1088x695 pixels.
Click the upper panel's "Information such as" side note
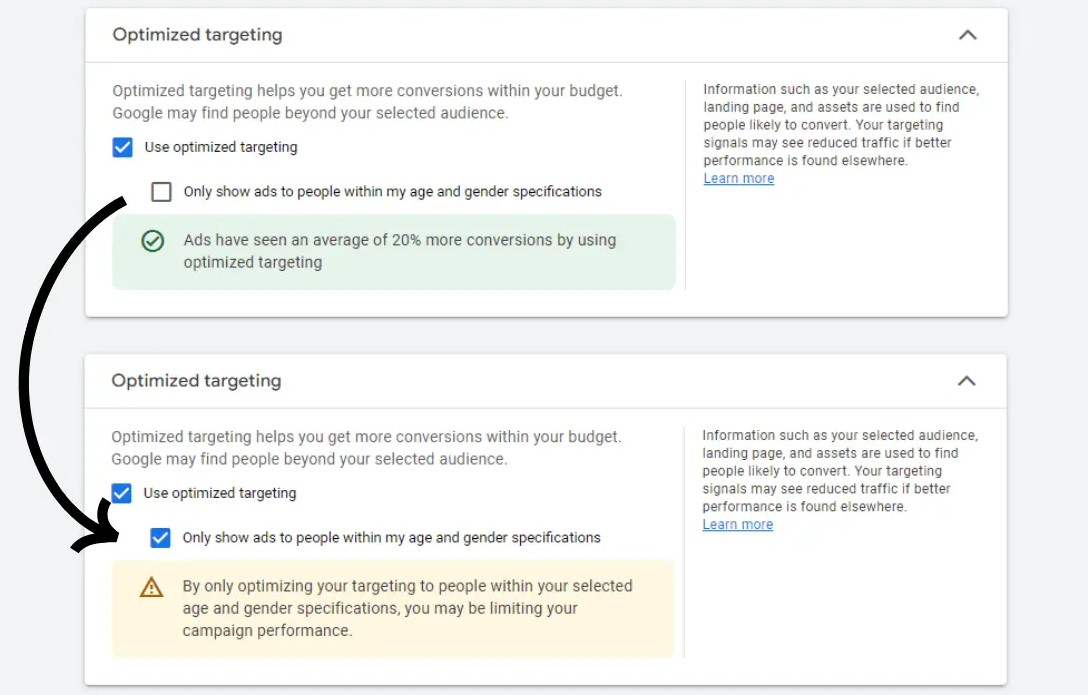coord(840,125)
